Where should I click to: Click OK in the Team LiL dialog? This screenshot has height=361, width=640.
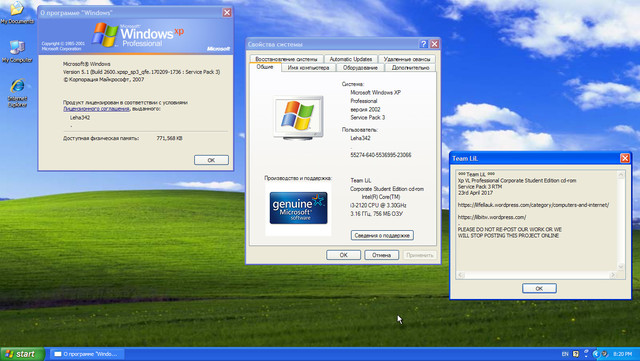click(539, 288)
